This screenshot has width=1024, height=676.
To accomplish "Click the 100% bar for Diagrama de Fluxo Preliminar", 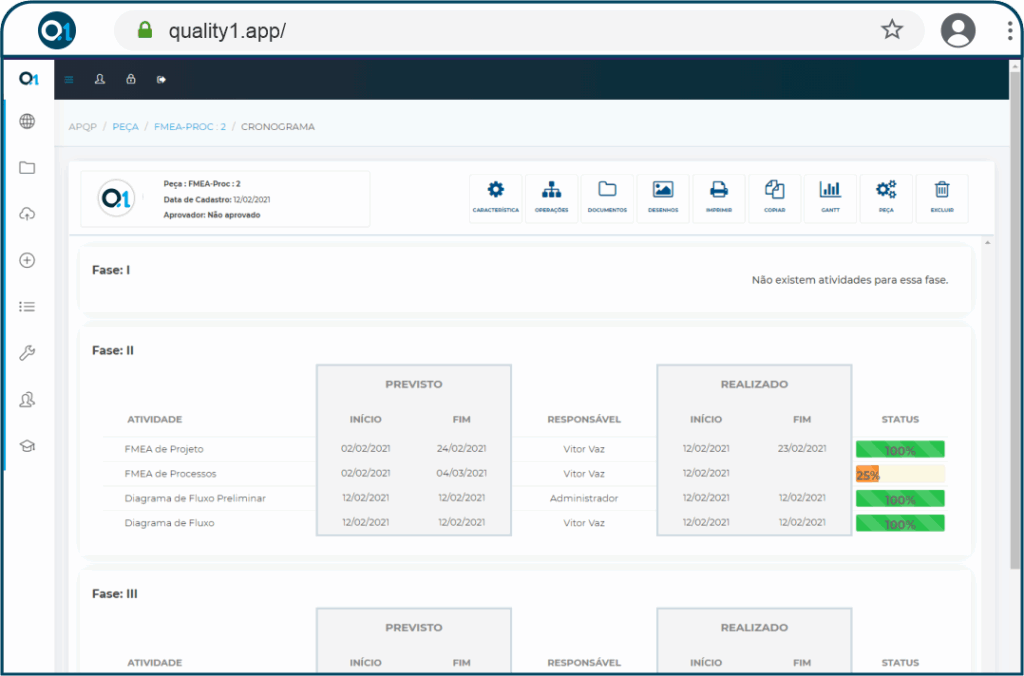I will point(900,499).
